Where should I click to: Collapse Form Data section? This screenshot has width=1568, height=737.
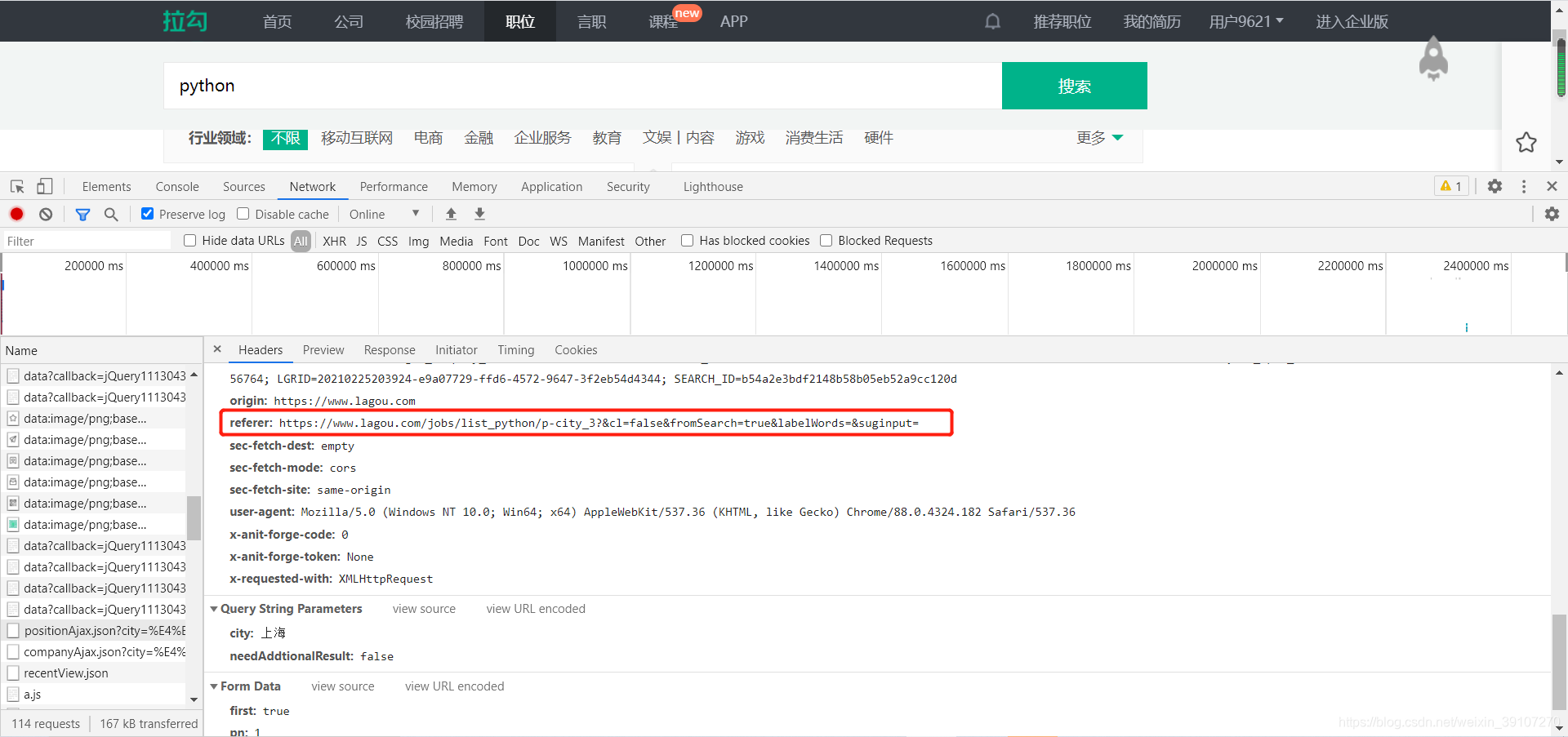(x=214, y=686)
